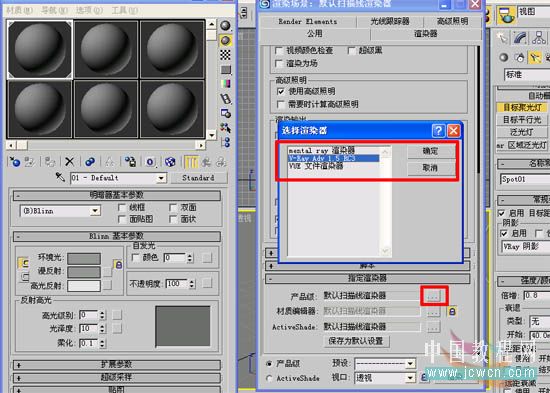The width and height of the screenshot is (550, 393).
Task: Click the 产品级 renderer browse button
Action: tap(433, 296)
